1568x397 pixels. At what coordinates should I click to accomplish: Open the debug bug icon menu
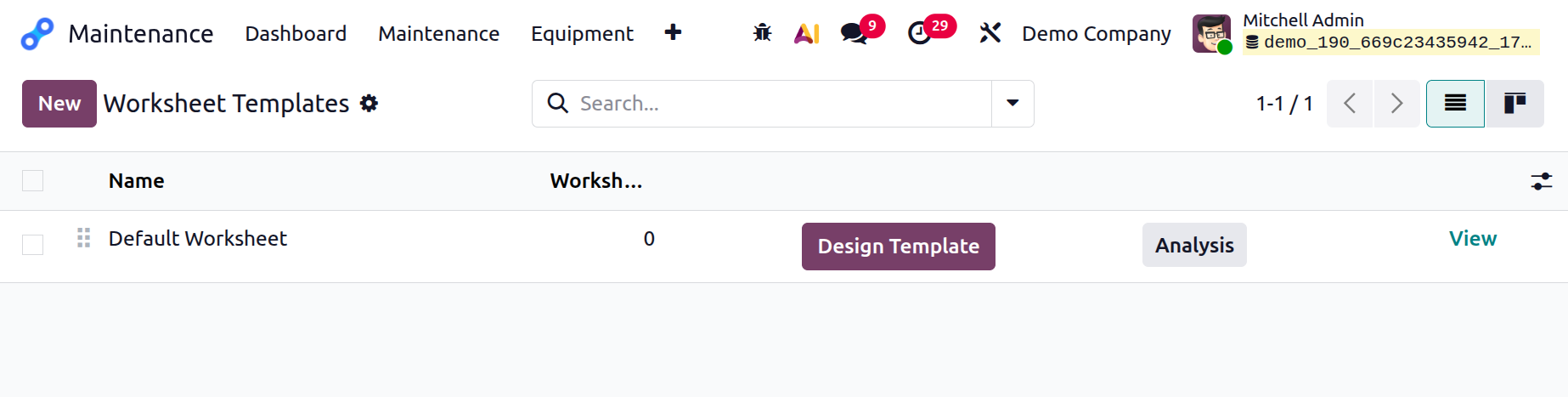(762, 33)
